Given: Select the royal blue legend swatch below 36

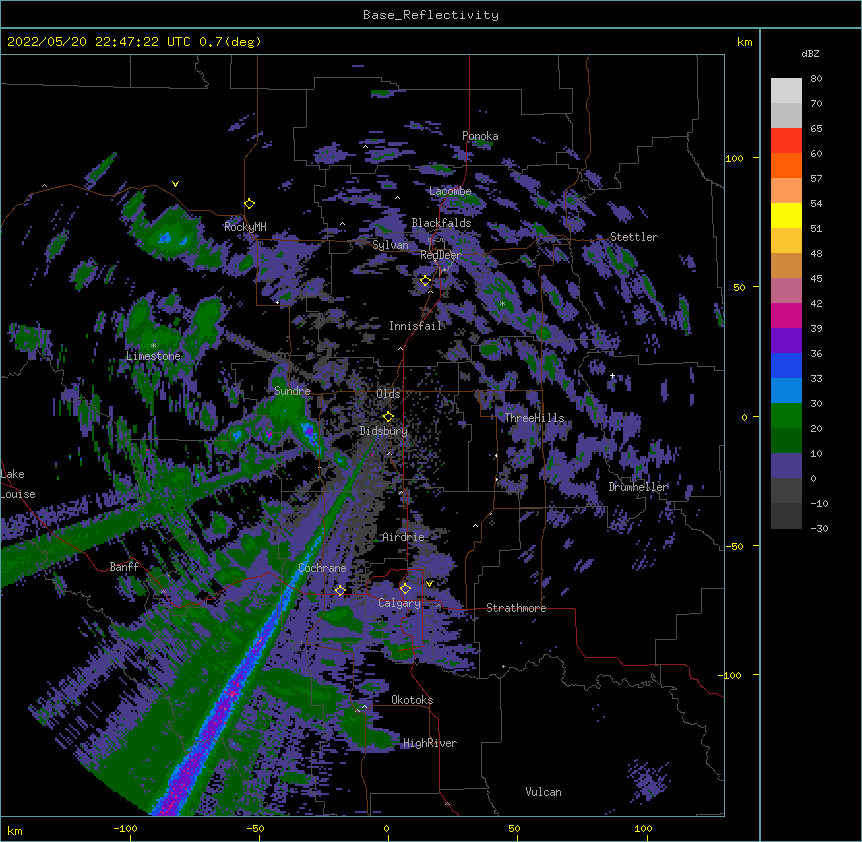Looking at the screenshot, I should pyautogui.click(x=786, y=365).
